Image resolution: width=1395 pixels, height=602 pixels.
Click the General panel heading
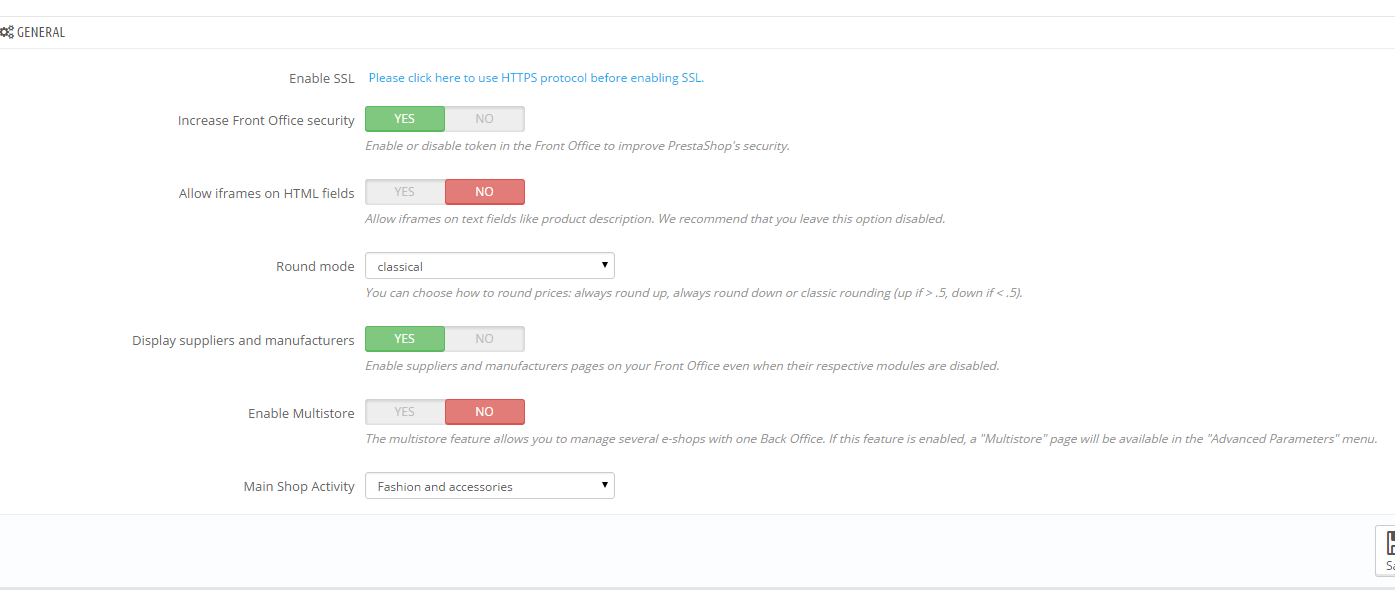tap(41, 32)
